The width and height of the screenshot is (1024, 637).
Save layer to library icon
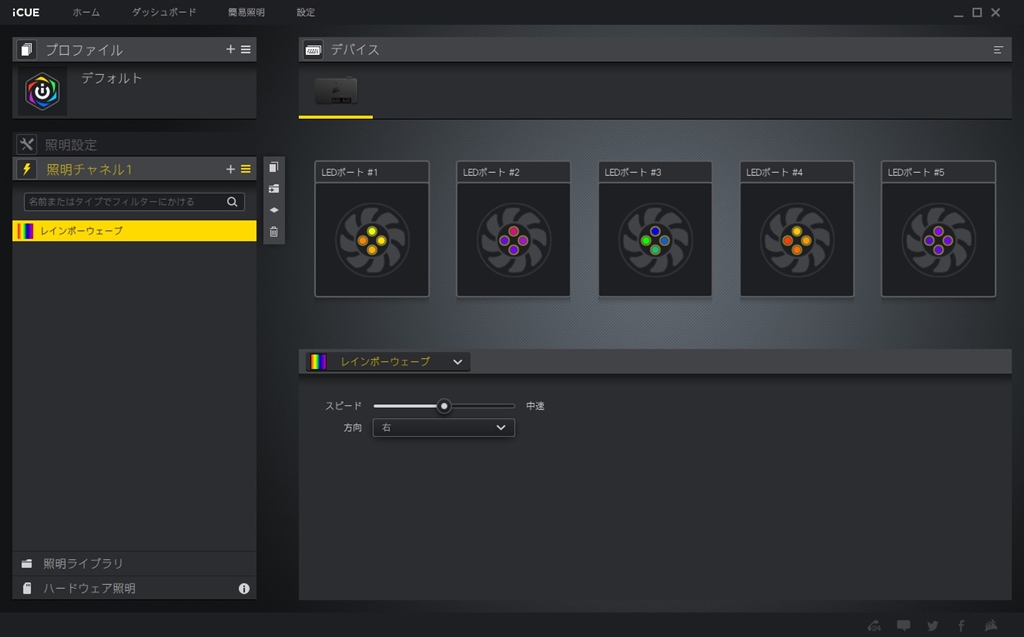[x=274, y=189]
